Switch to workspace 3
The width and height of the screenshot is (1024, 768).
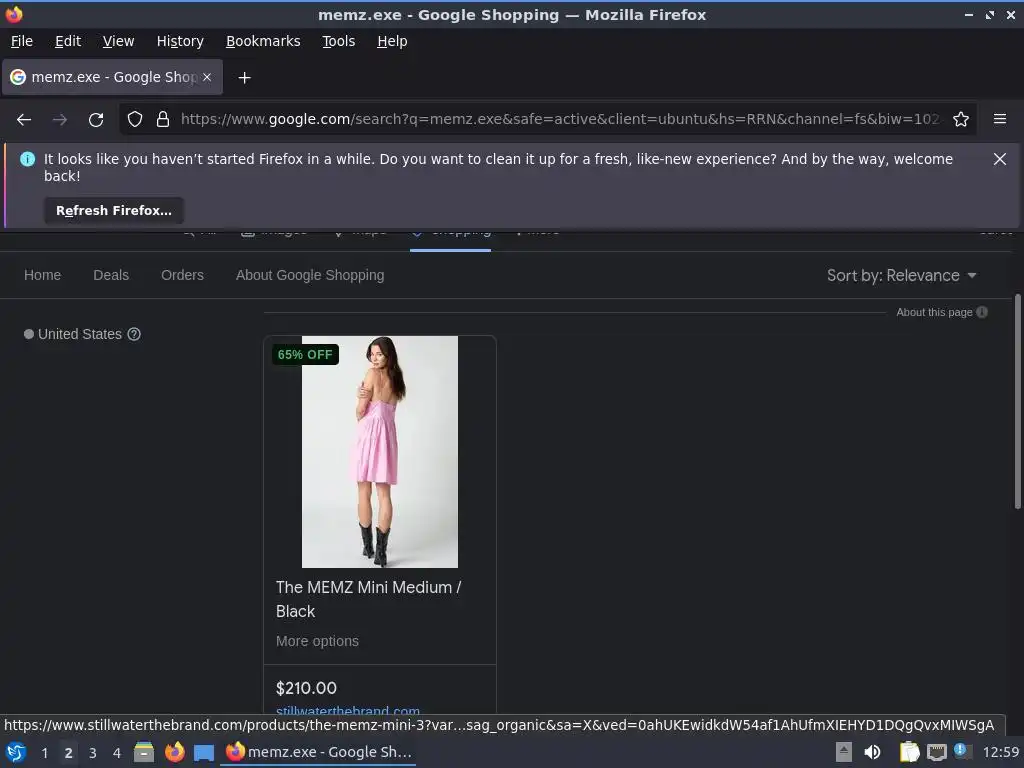click(x=93, y=752)
